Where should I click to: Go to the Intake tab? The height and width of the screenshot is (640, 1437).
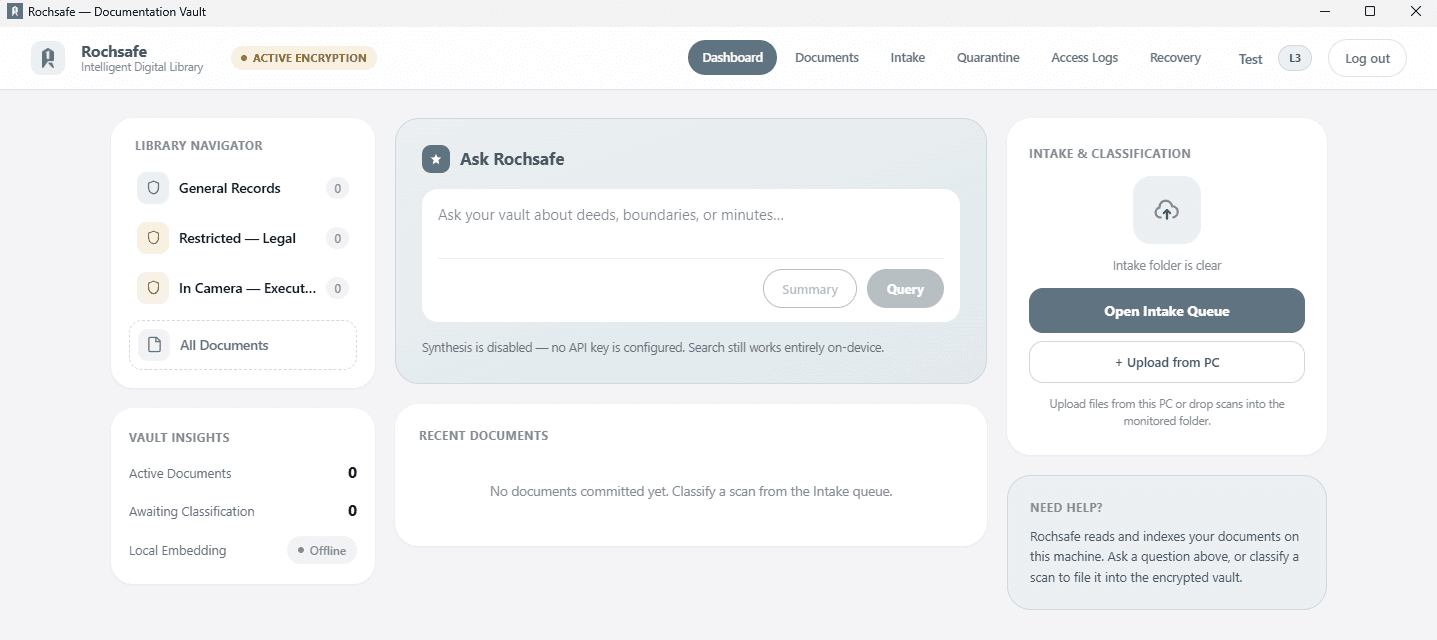click(x=908, y=57)
